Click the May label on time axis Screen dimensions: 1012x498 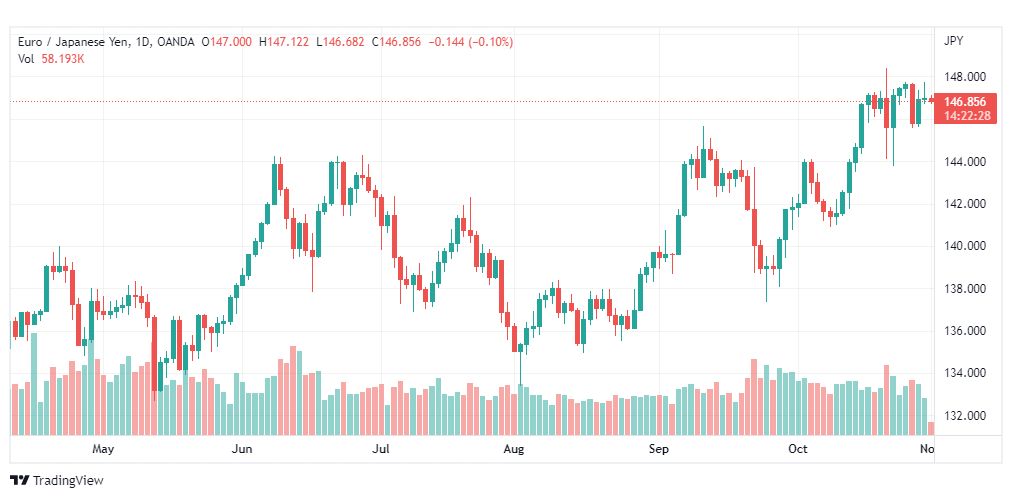tap(103, 448)
